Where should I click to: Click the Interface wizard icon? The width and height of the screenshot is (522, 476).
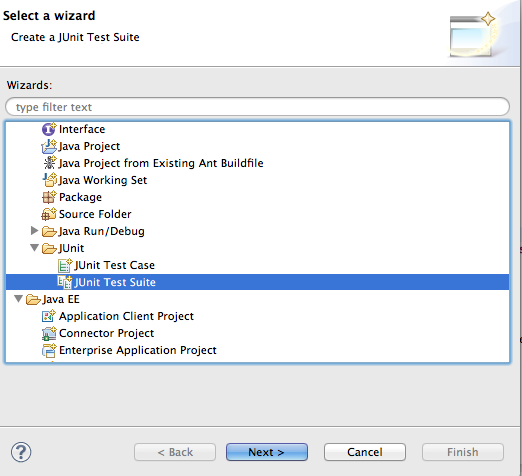click(49, 129)
